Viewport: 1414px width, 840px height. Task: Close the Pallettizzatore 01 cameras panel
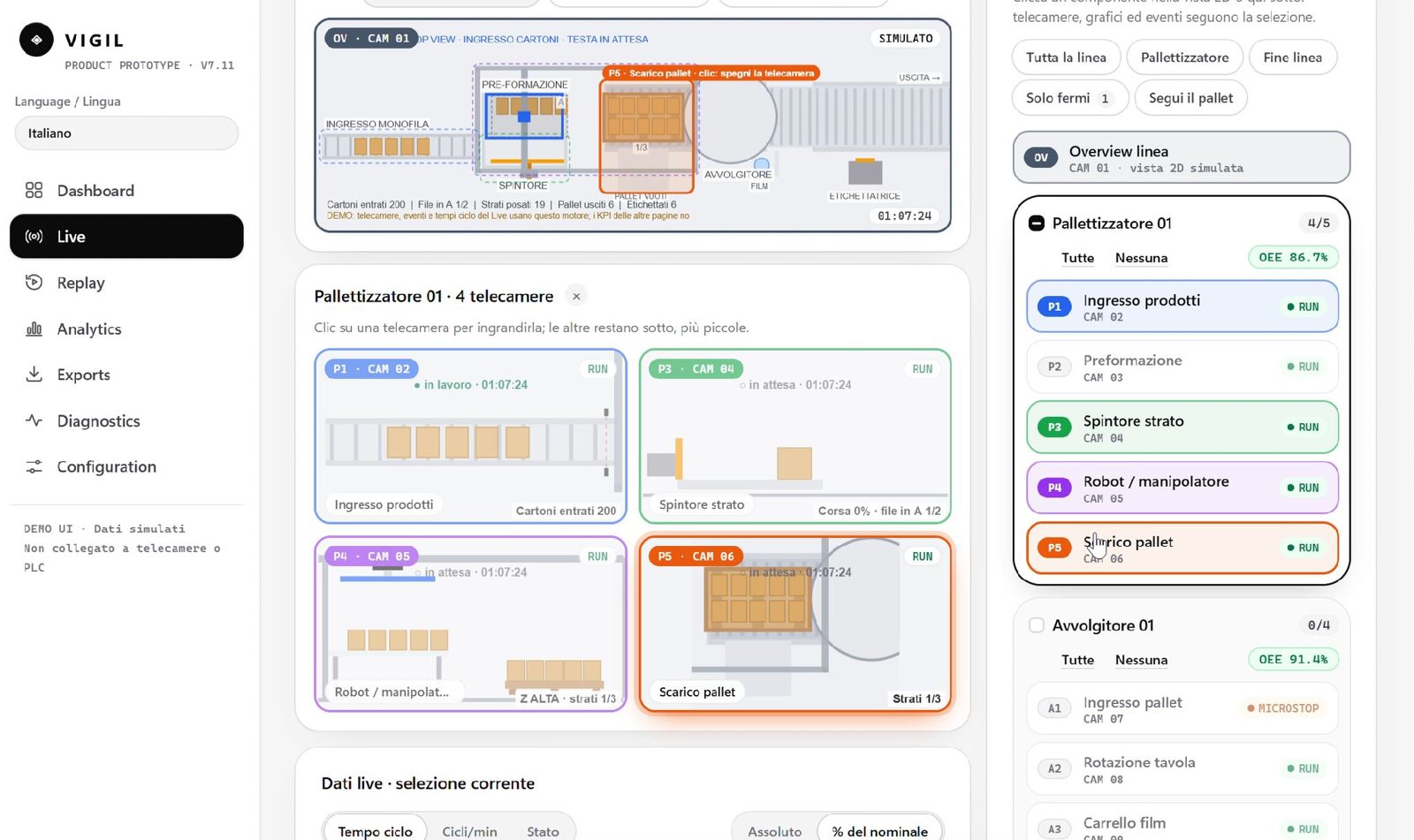tap(576, 297)
